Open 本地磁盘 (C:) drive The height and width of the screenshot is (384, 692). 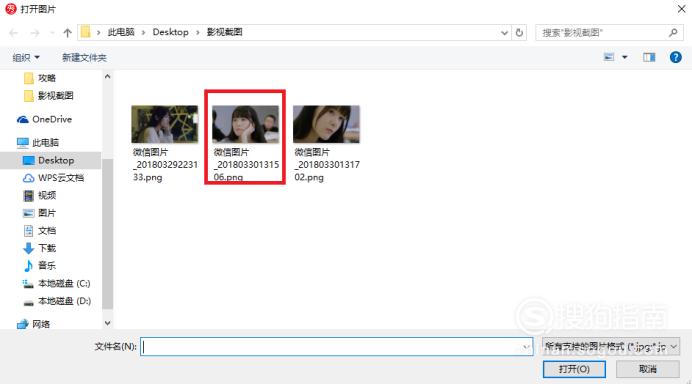[x=56, y=283]
